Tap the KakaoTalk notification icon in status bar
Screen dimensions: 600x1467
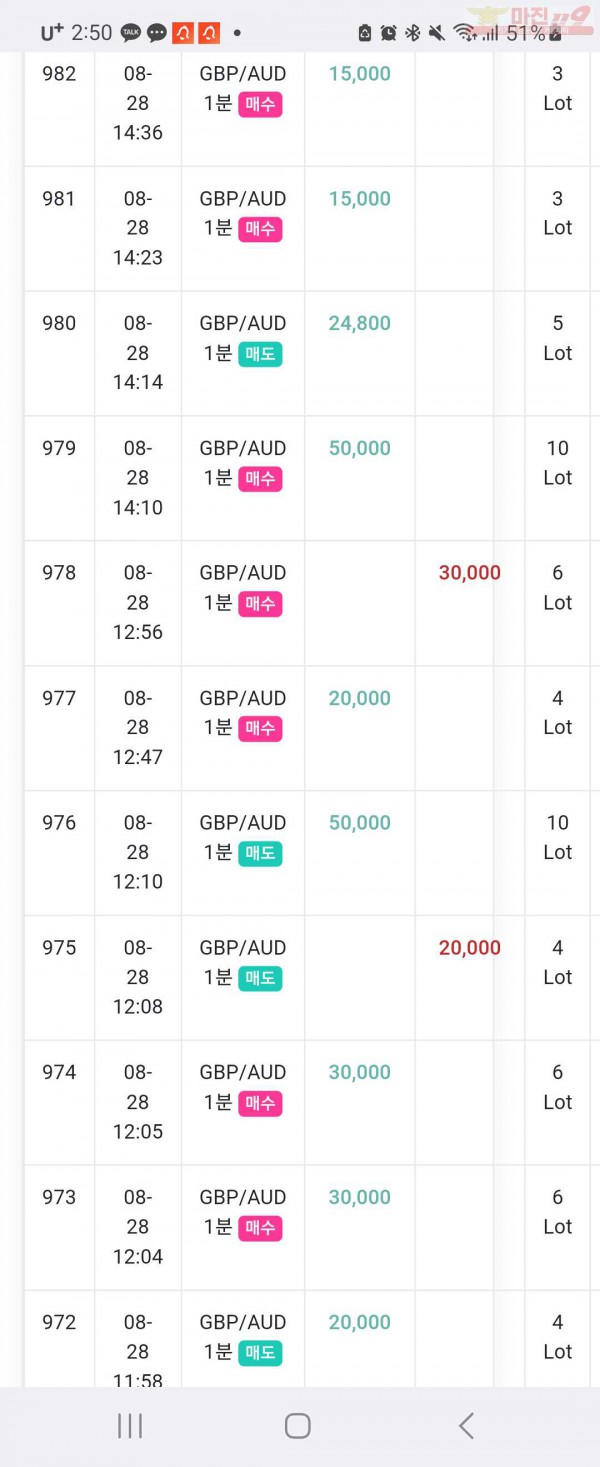coord(131,33)
